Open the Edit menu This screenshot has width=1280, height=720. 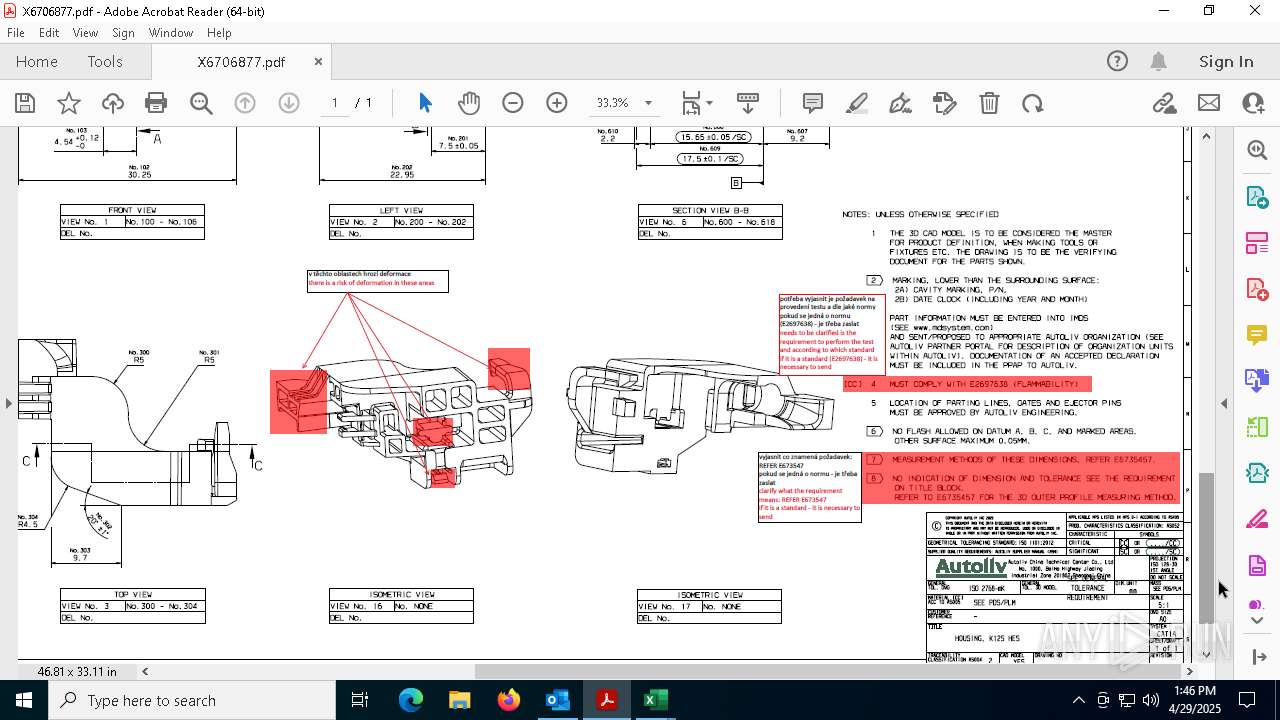pos(49,32)
